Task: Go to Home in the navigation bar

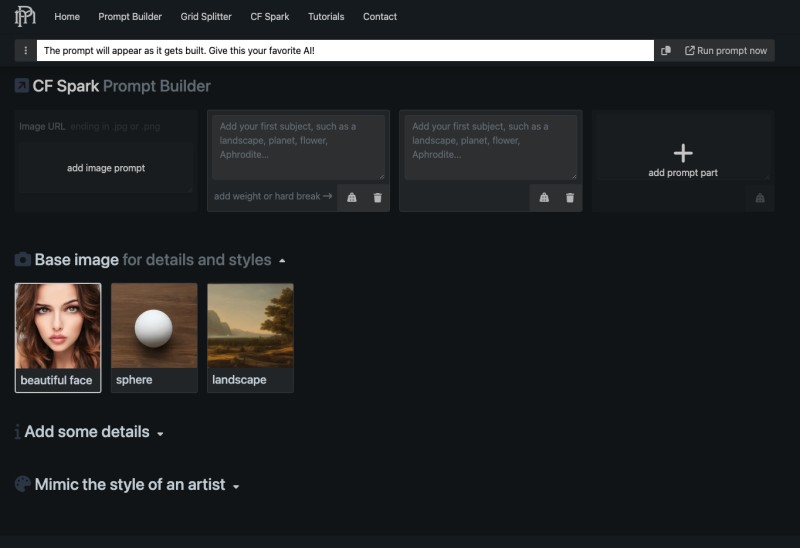Action: (67, 16)
